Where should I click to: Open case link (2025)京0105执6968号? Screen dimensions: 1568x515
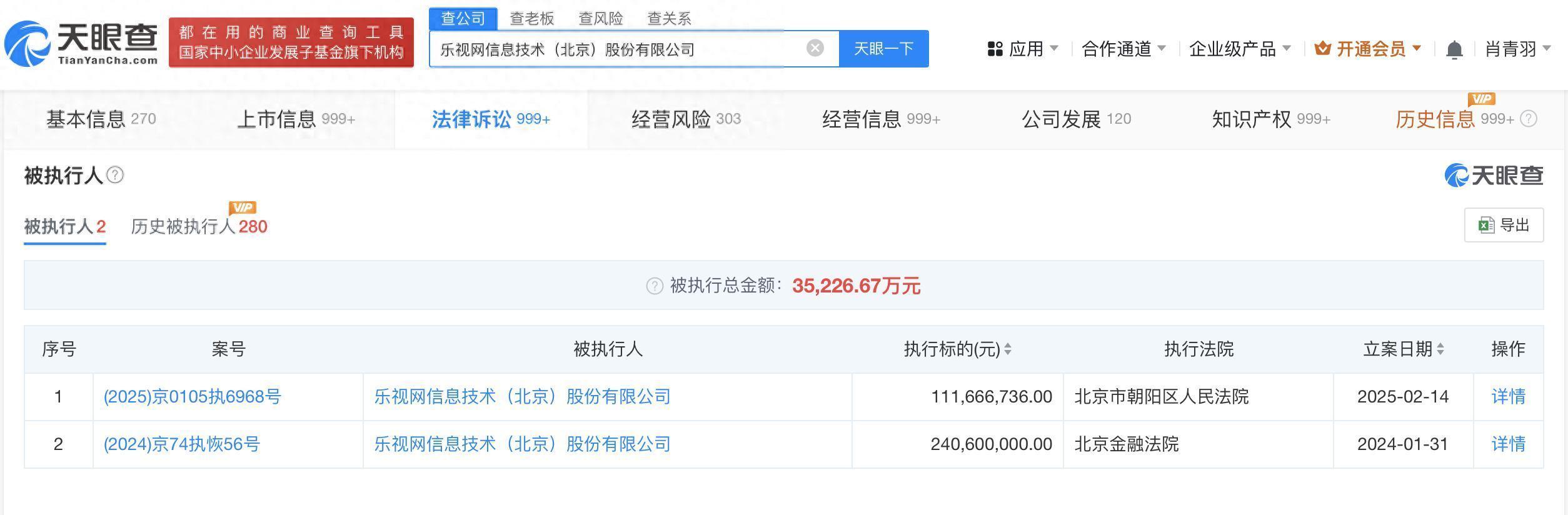pyautogui.click(x=192, y=397)
